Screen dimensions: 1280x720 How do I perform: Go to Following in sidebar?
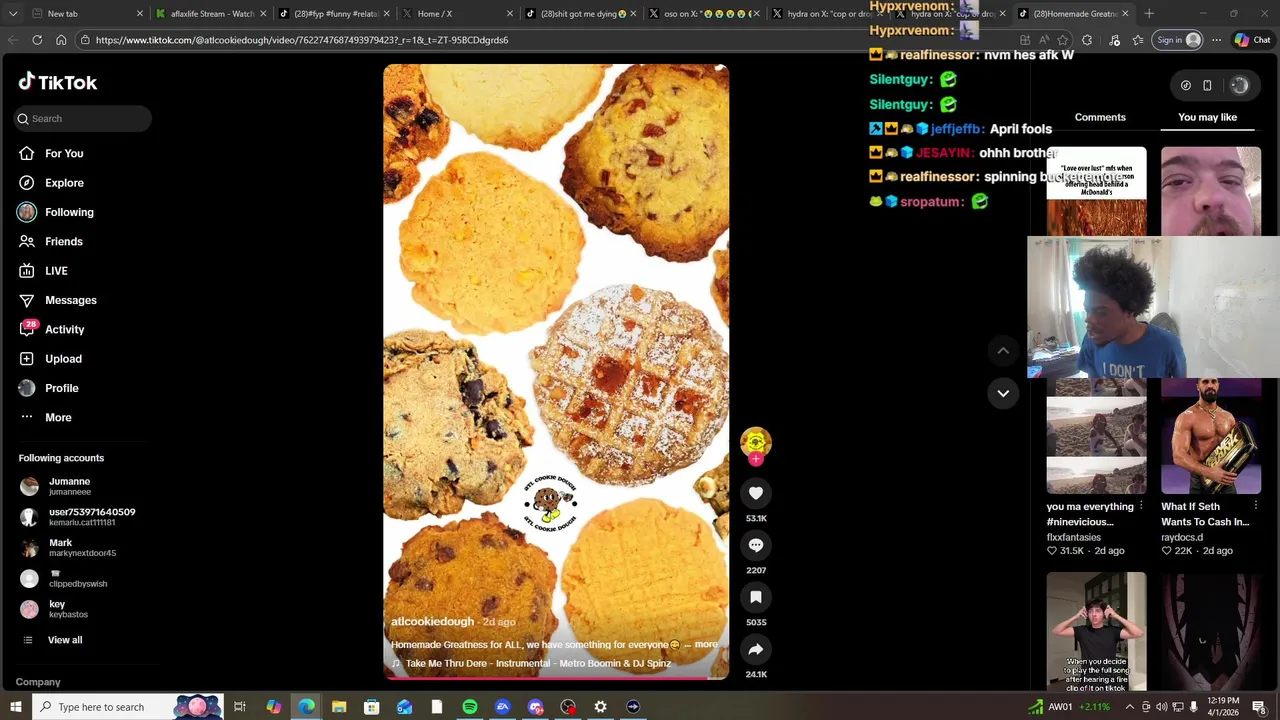pos(69,212)
